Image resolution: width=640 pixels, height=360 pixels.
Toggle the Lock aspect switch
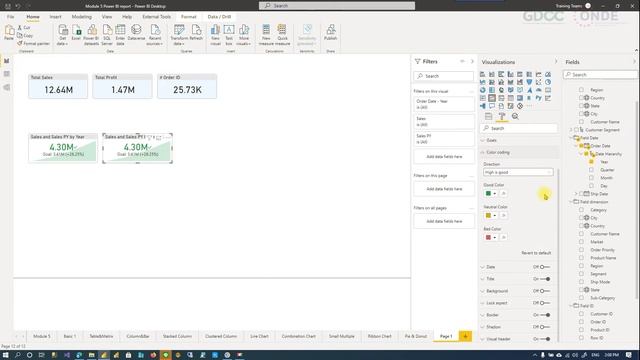point(545,303)
